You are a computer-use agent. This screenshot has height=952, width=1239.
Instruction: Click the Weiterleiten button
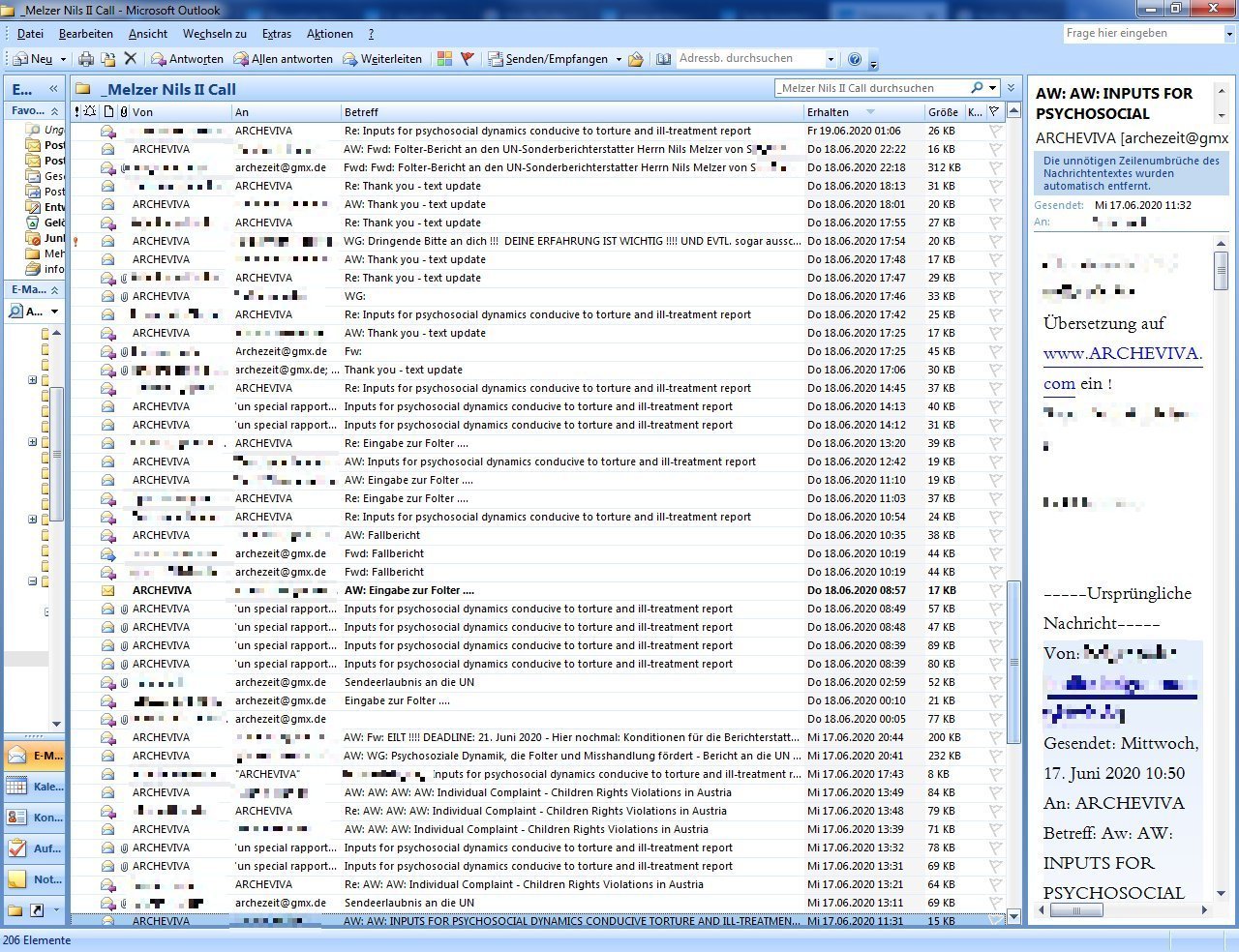pyautogui.click(x=382, y=59)
